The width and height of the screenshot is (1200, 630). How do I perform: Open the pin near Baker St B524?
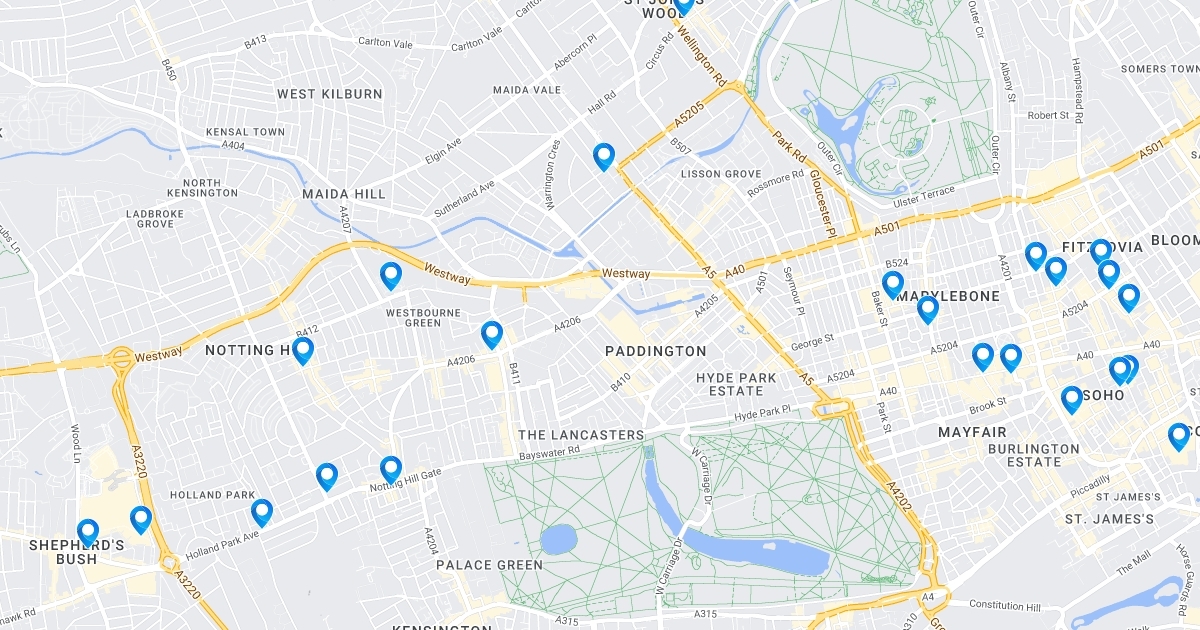[893, 285]
